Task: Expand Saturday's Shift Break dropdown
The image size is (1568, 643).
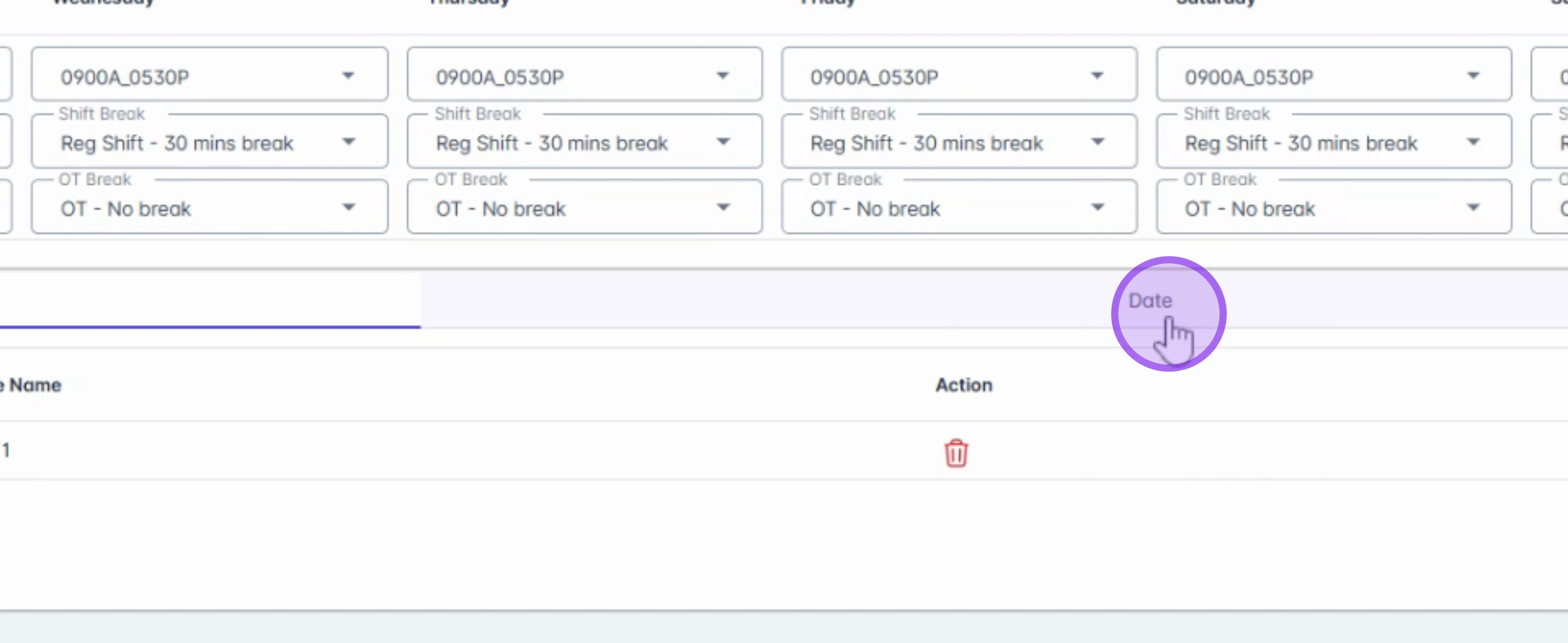Action: [x=1334, y=142]
